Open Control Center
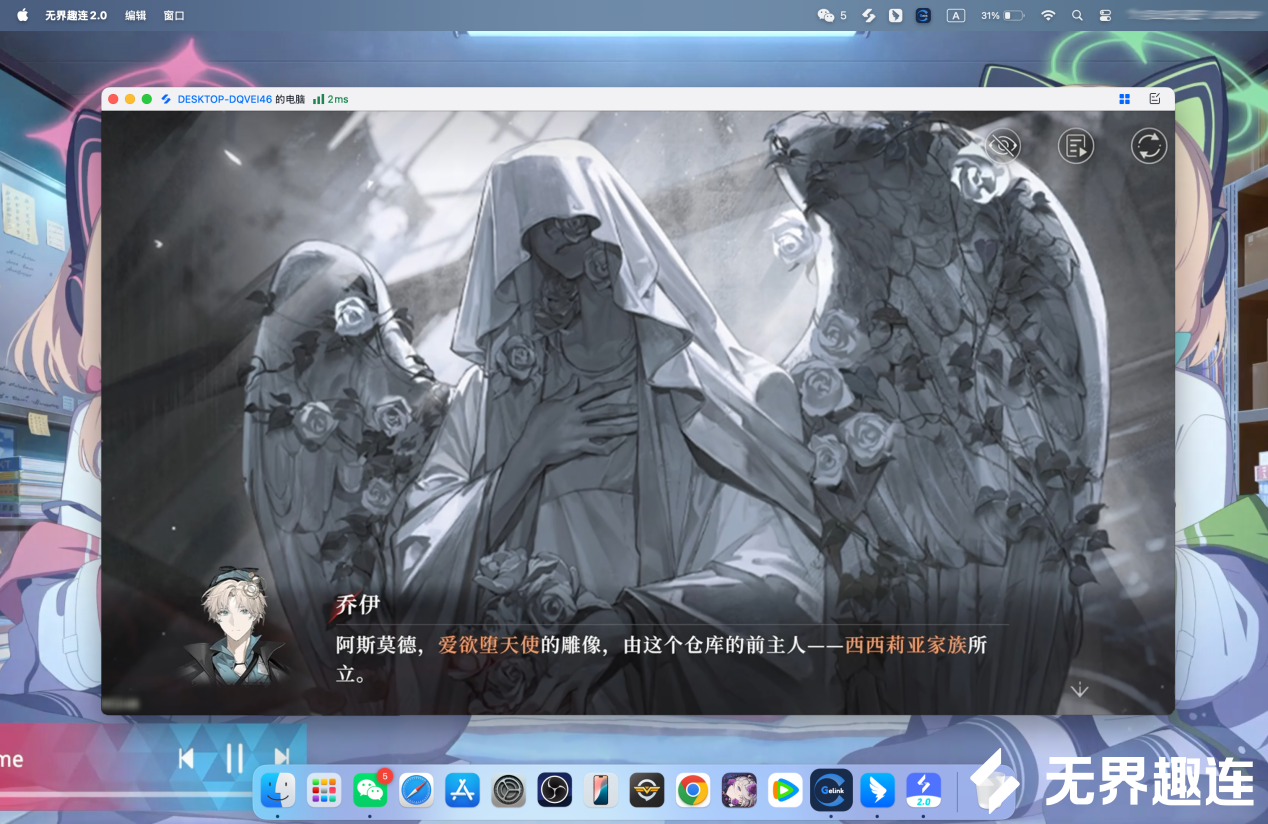 [1105, 15]
